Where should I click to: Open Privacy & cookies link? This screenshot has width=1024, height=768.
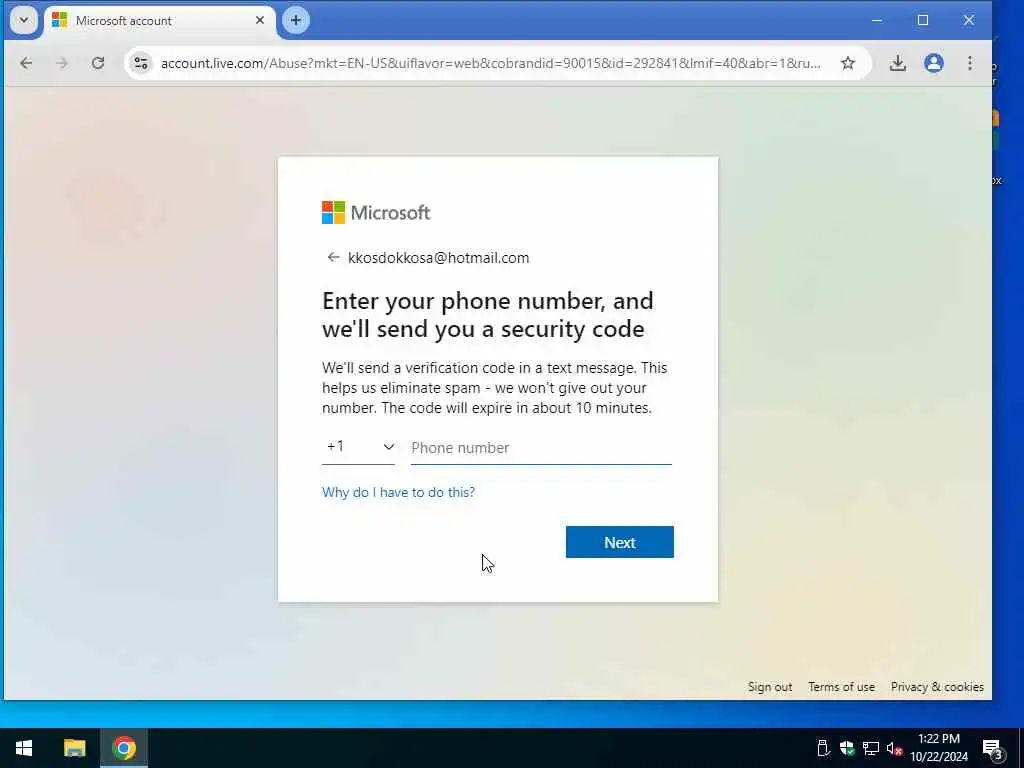click(937, 687)
